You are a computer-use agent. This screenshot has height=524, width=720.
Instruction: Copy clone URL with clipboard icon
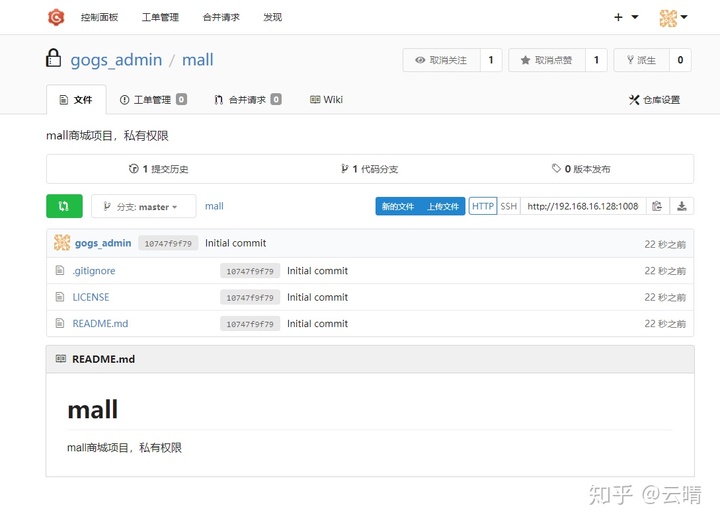tap(658, 206)
